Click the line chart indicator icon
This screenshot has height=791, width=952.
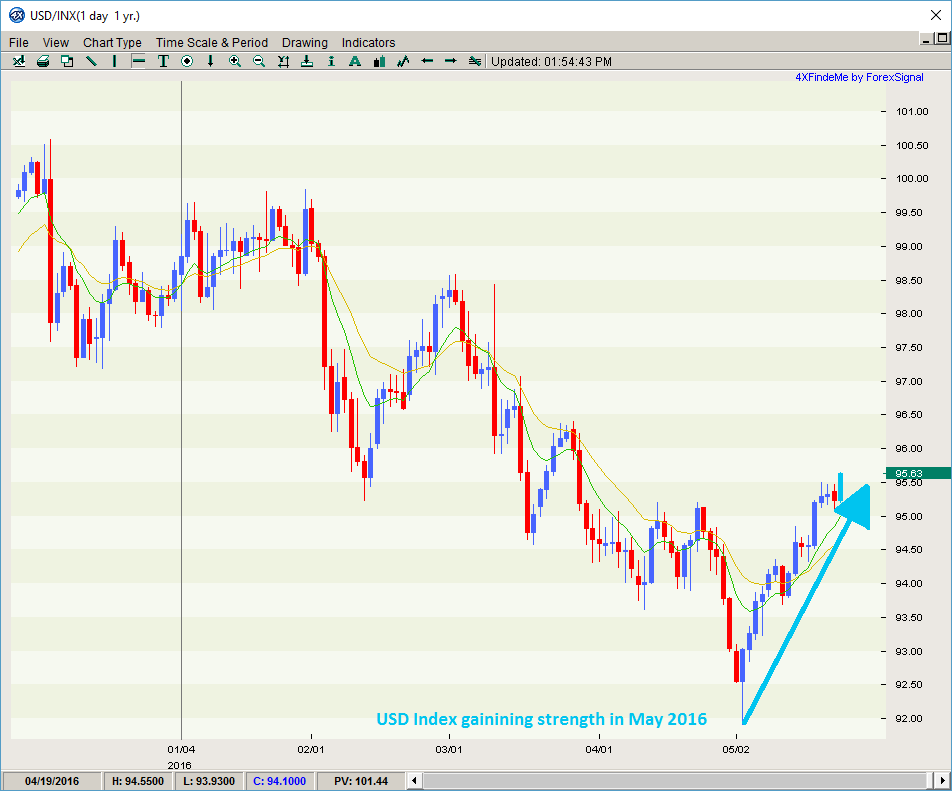point(403,61)
